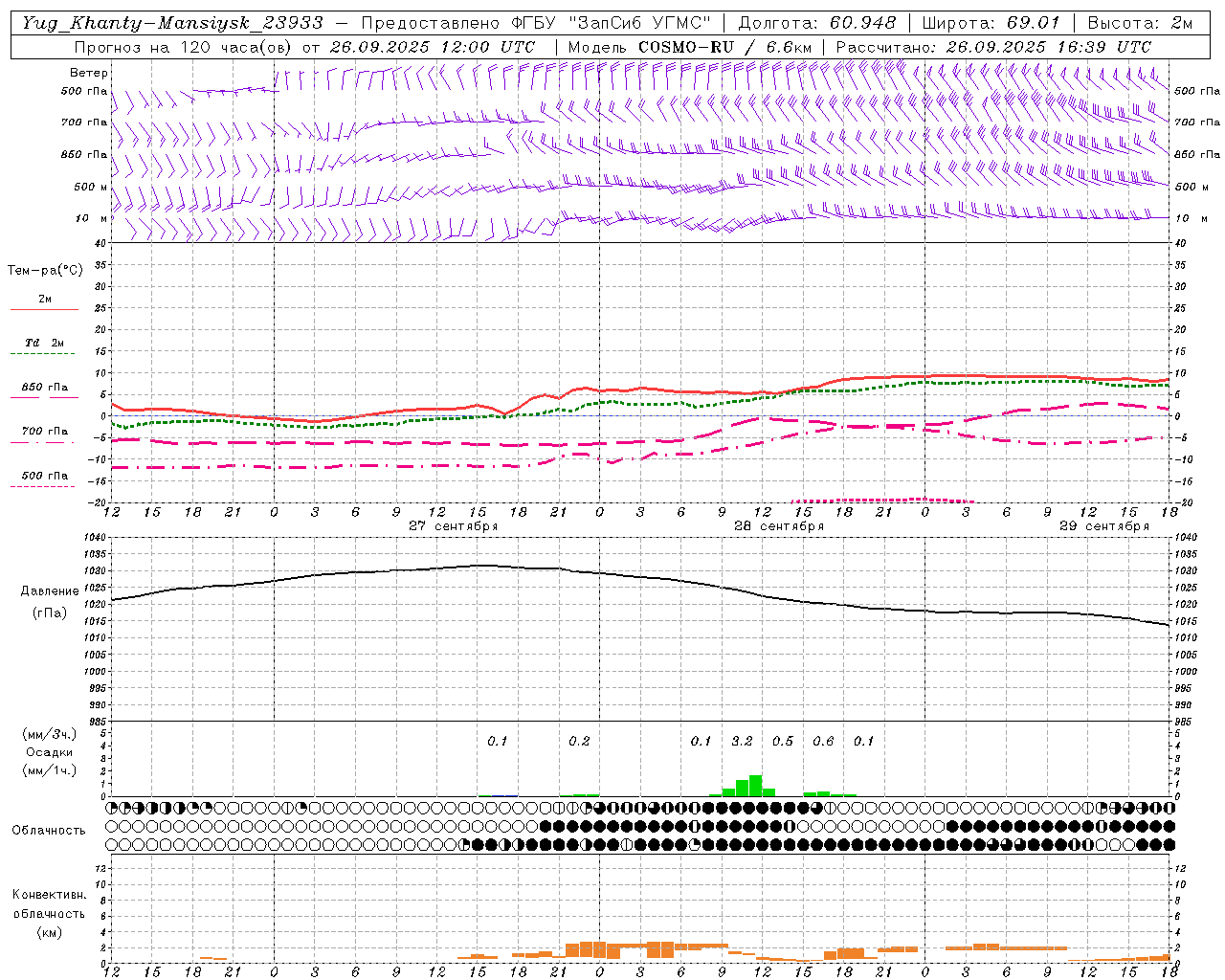Select the Тем-ра(°C) axis title
This screenshot has width=1225, height=980.
(x=45, y=271)
